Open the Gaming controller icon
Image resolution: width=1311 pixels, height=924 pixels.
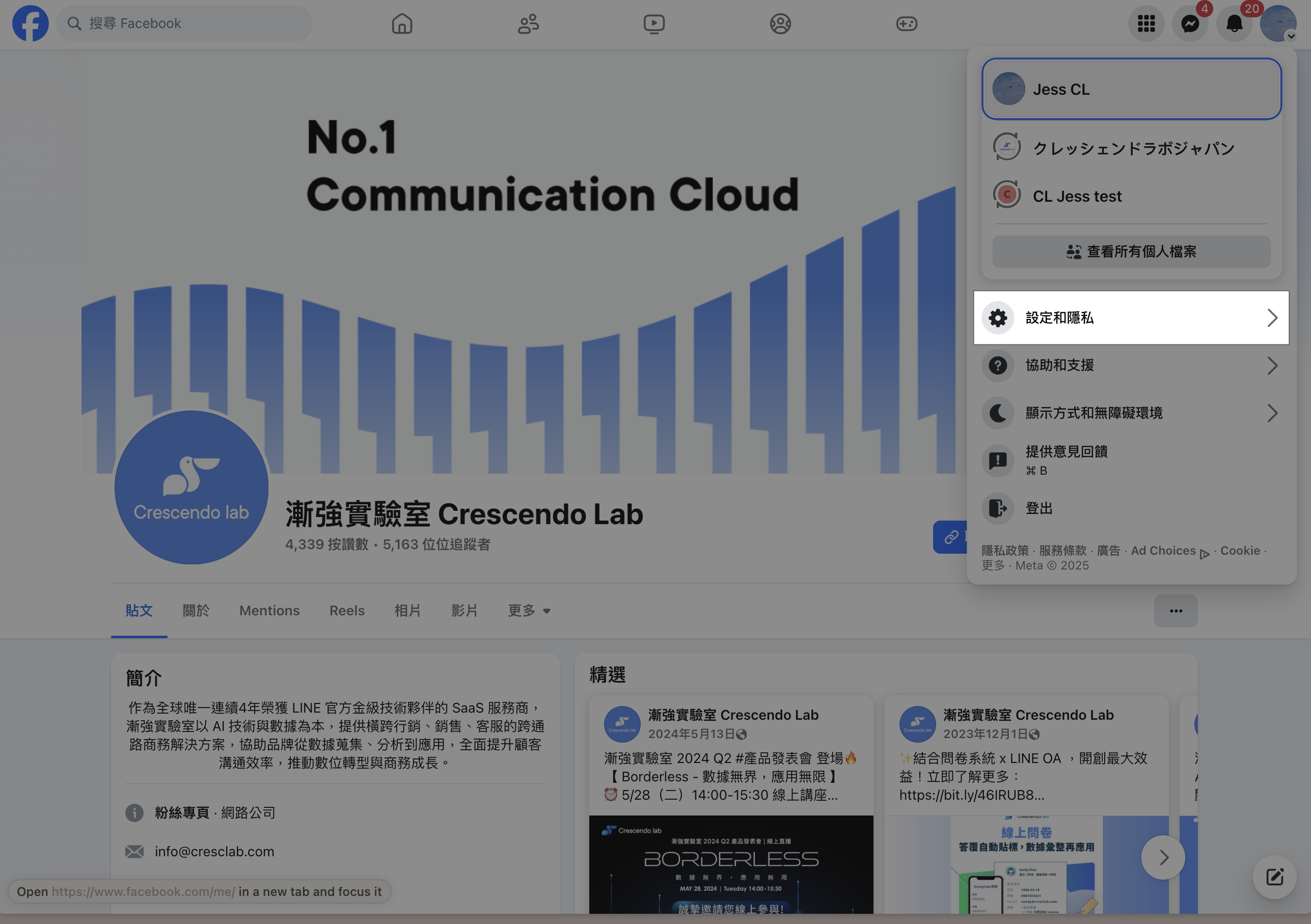pos(907,23)
